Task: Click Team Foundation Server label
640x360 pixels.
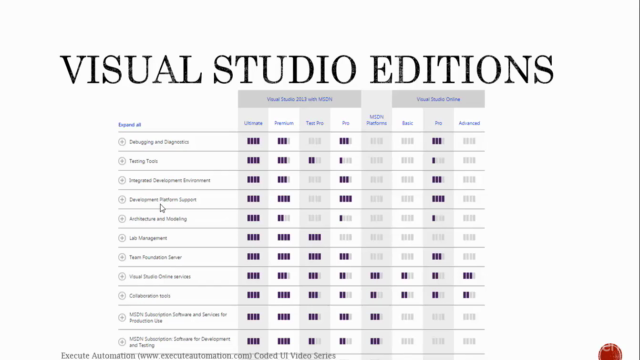Action: click(156, 257)
